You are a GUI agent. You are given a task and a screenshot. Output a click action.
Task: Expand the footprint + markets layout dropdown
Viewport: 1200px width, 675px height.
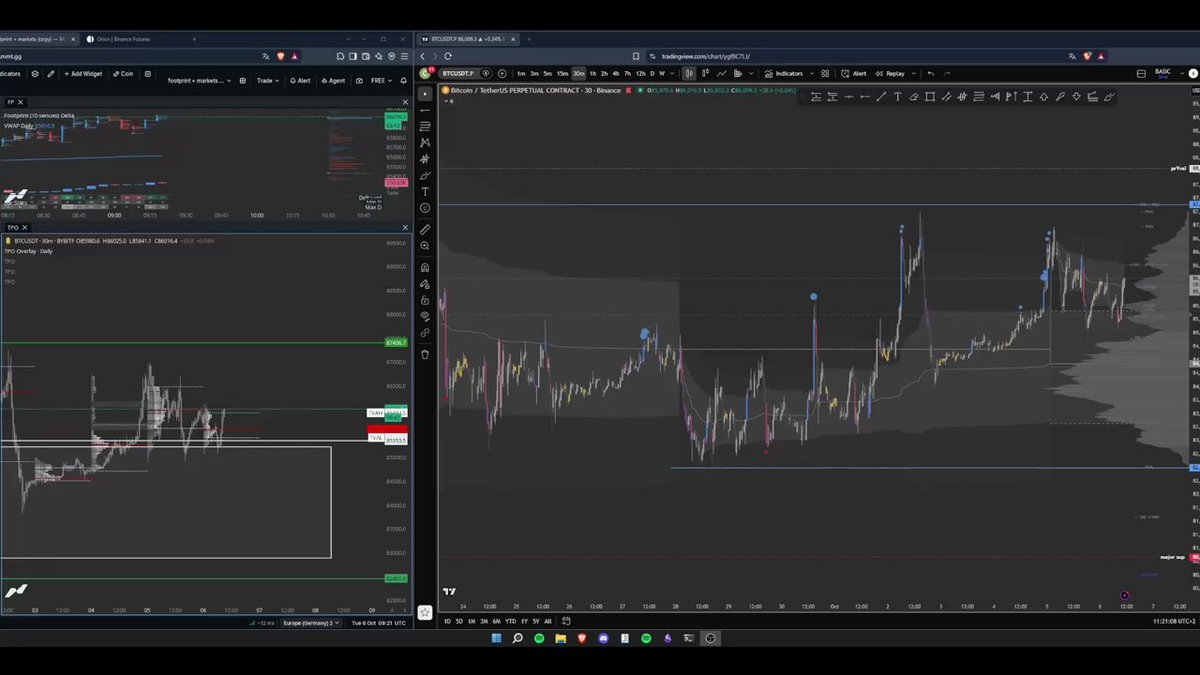[x=199, y=80]
